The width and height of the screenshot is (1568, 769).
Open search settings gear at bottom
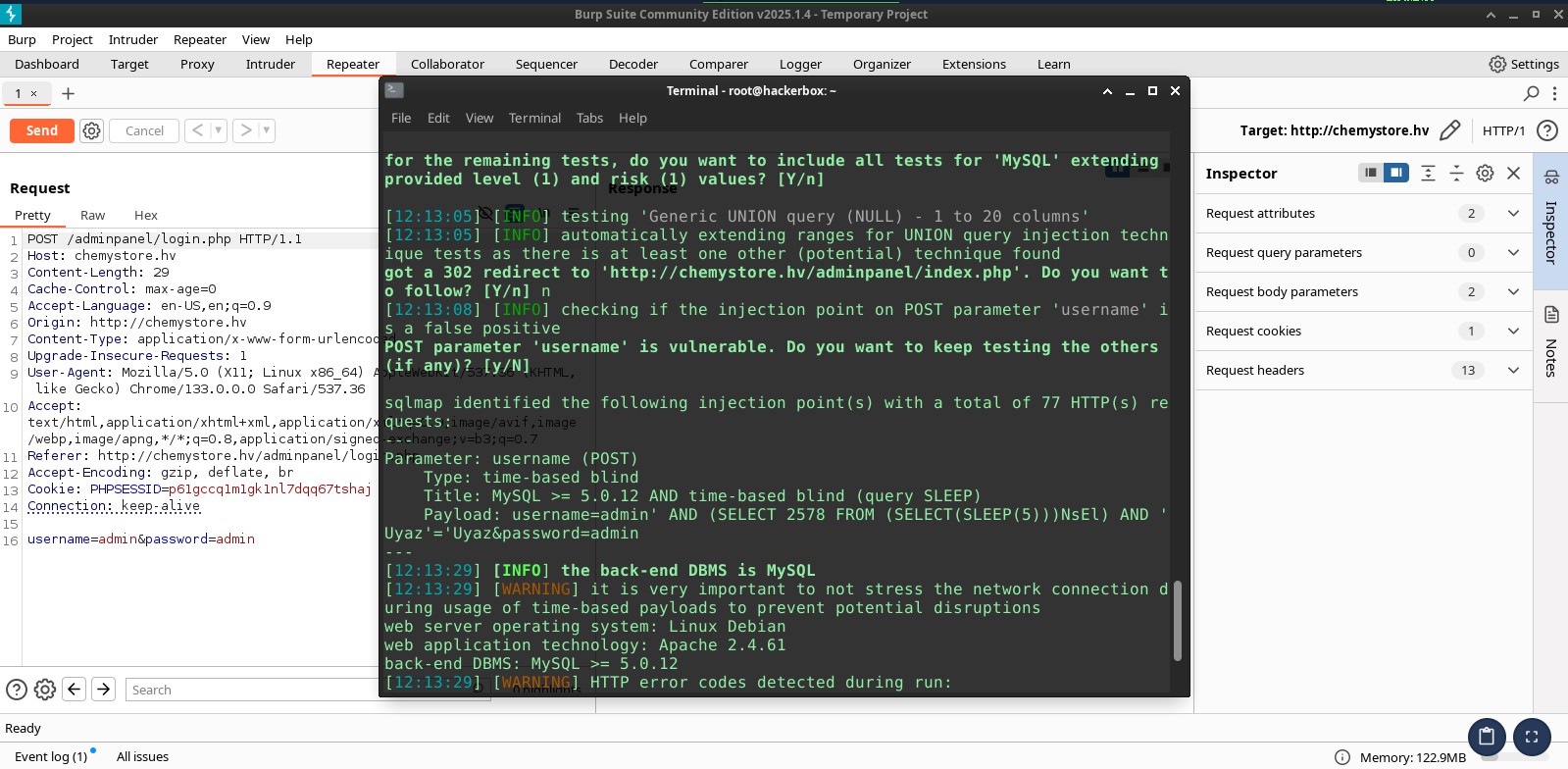point(44,690)
